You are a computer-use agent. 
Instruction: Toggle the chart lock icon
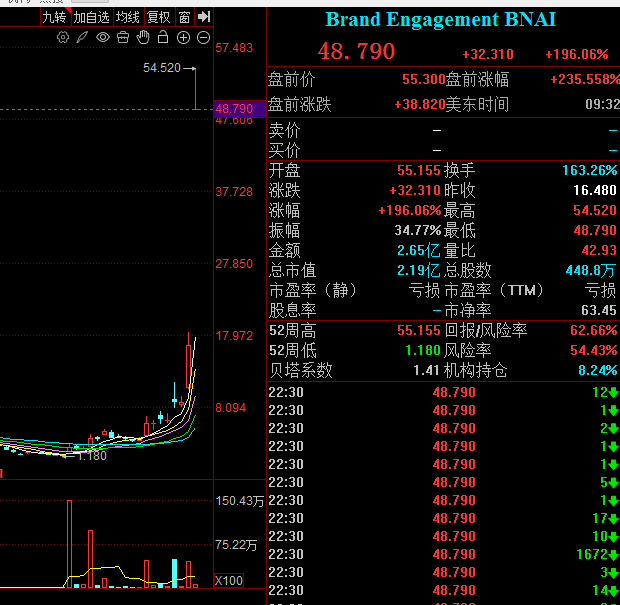coord(163,37)
